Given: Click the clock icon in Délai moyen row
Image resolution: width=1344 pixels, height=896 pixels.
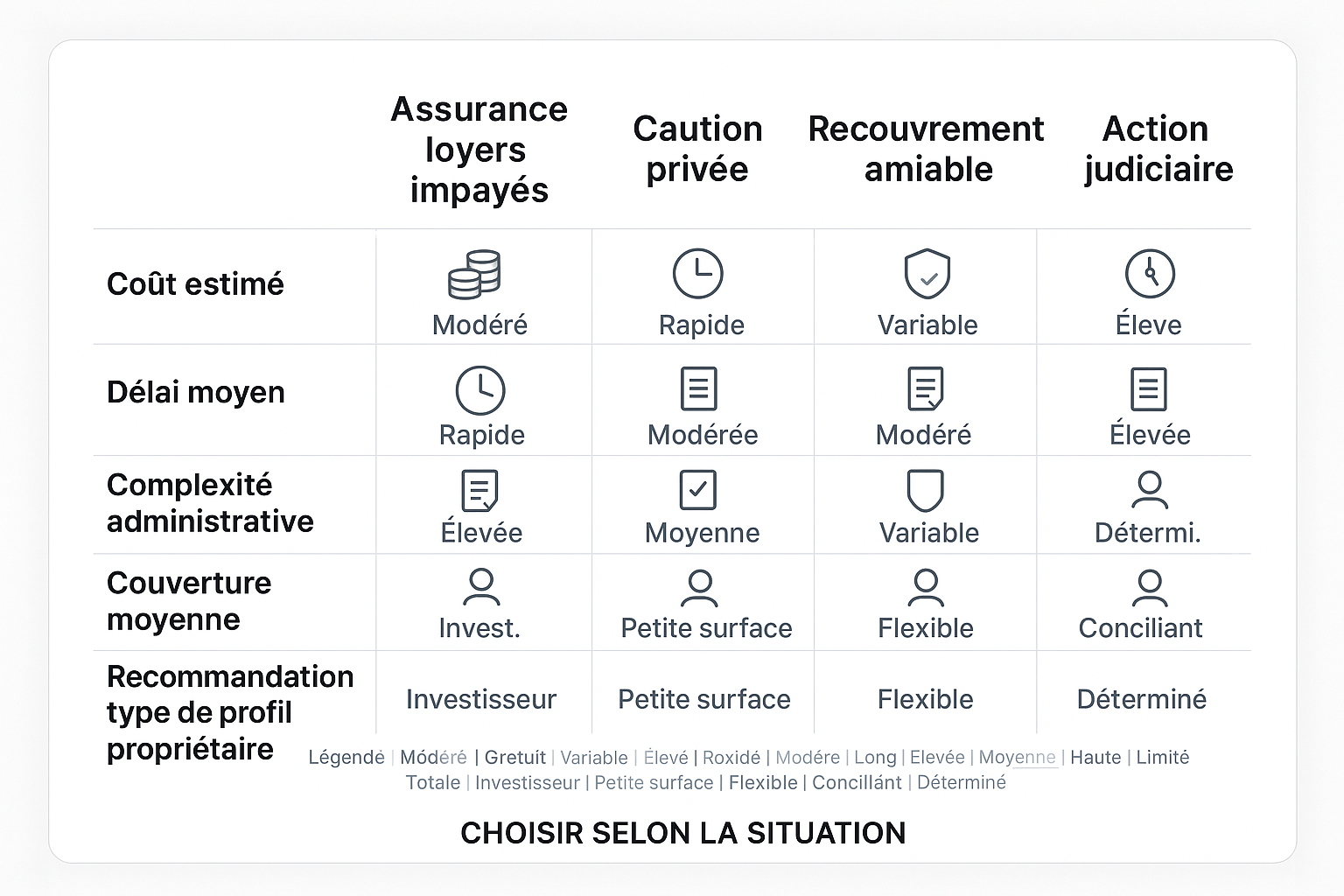Looking at the screenshot, I should (x=480, y=390).
